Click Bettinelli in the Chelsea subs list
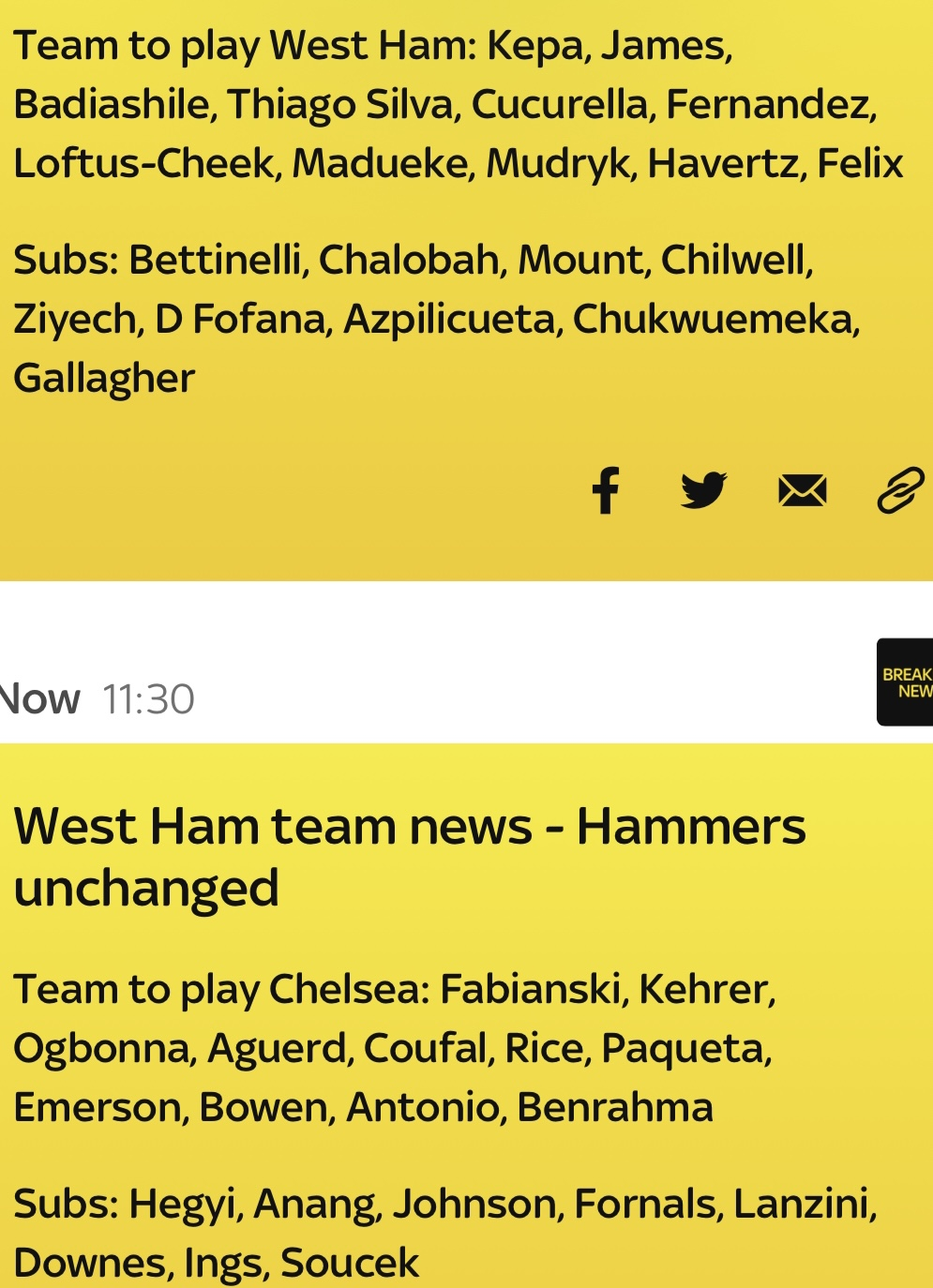 point(218,260)
